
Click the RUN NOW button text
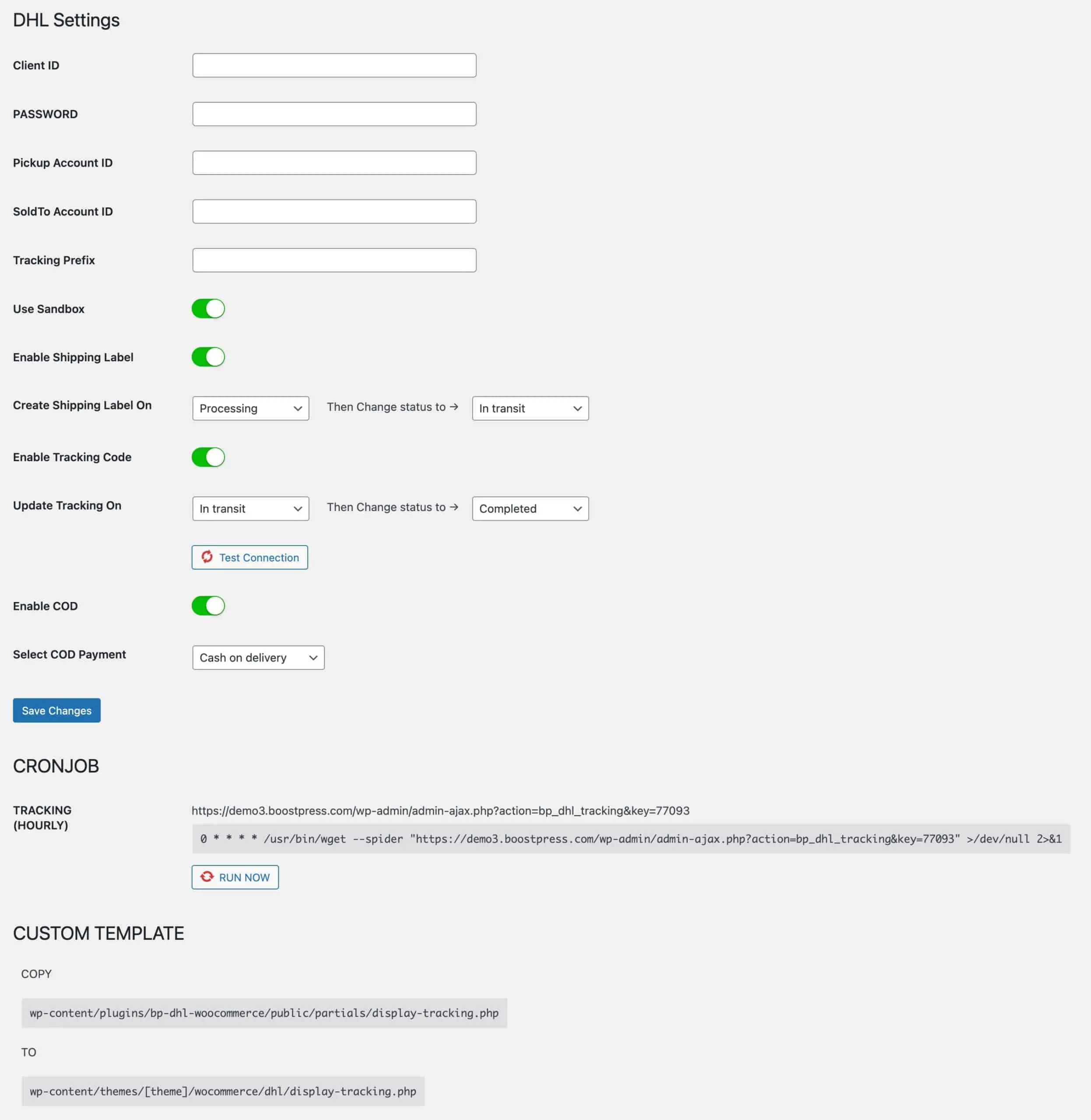click(x=244, y=877)
